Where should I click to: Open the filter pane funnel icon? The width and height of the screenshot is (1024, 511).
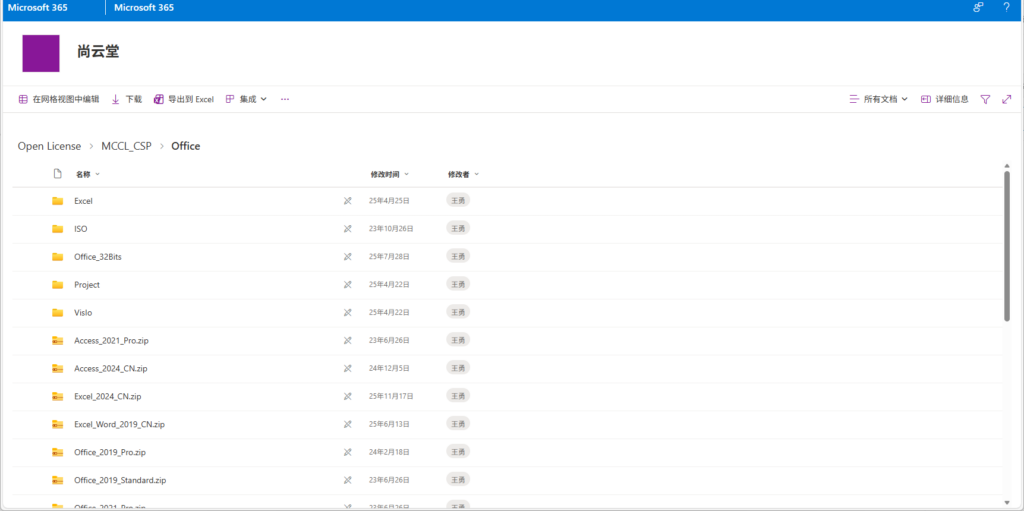(985, 100)
